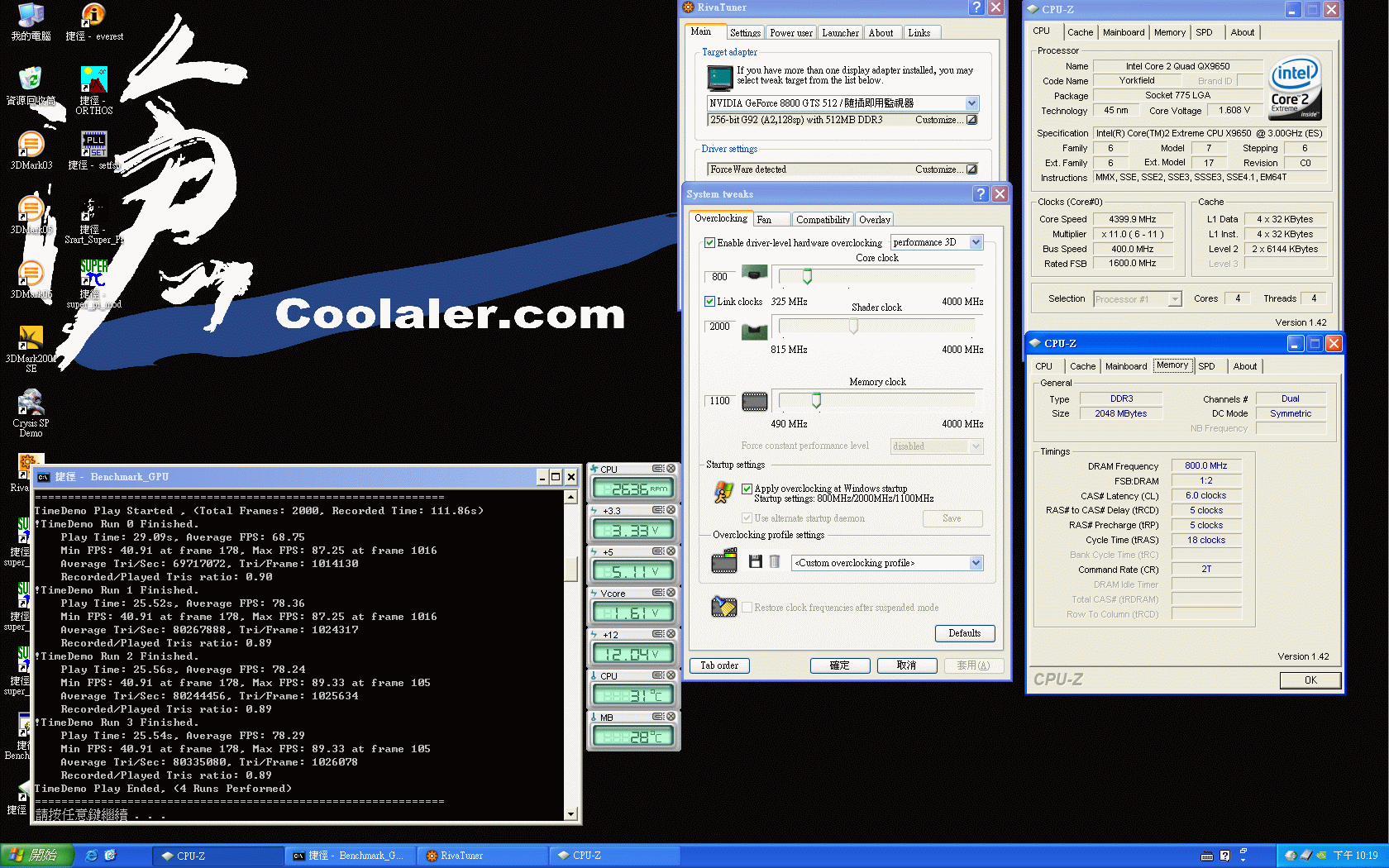Click the core clock value field showing 800
The image size is (1389, 868).
point(719,277)
